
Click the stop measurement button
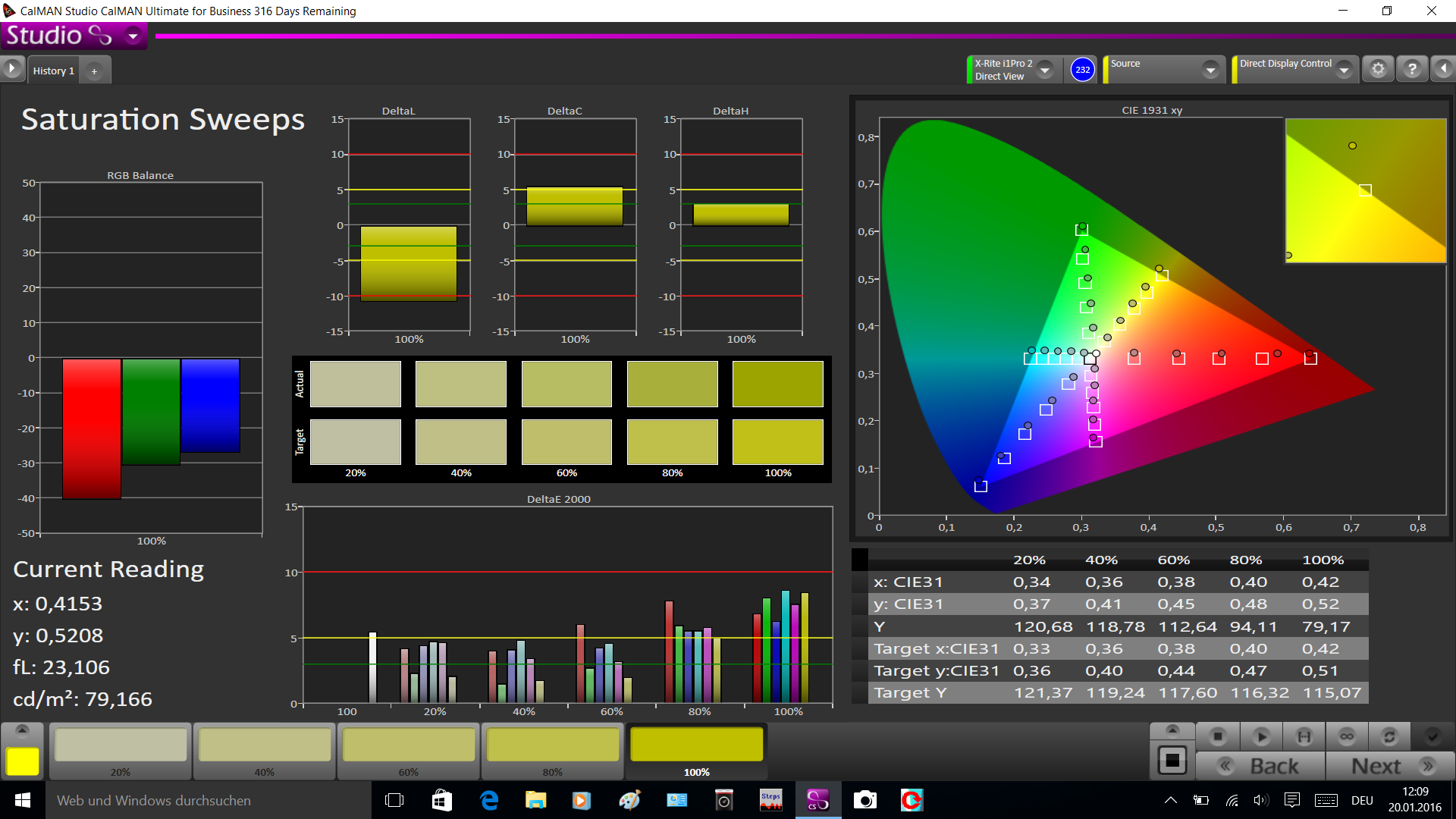click(1218, 736)
